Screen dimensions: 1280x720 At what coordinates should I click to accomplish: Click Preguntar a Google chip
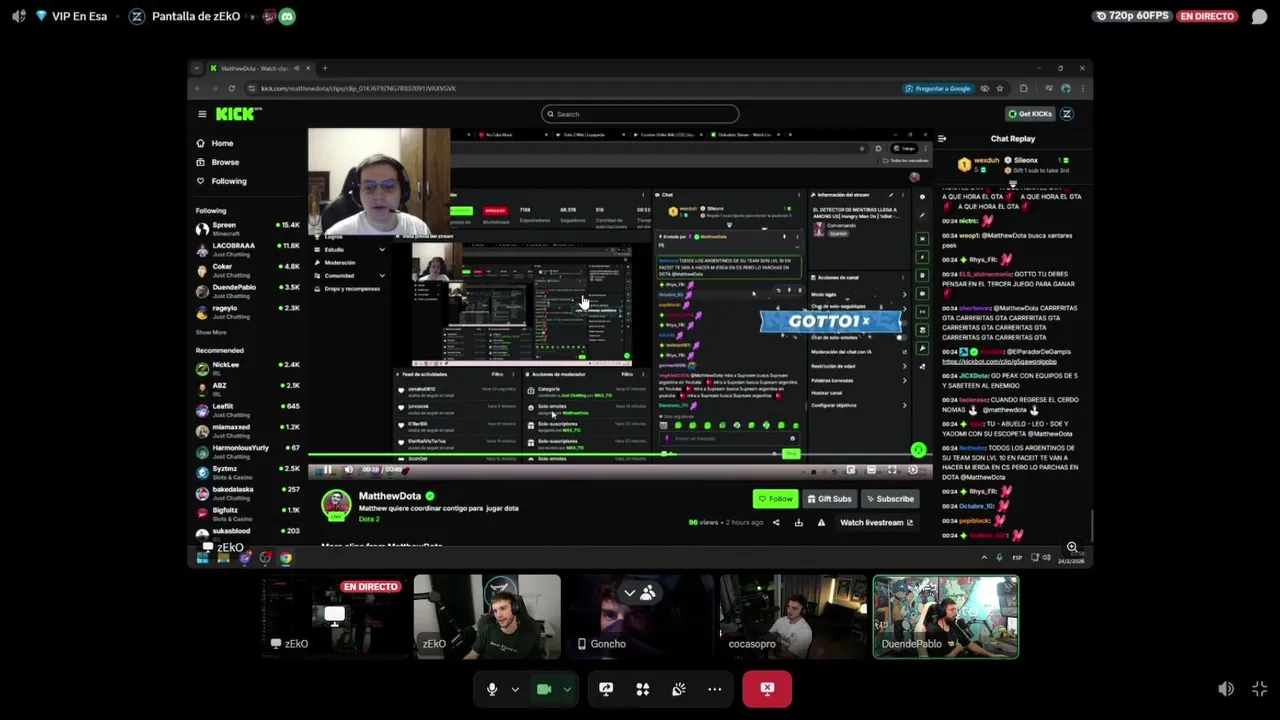[937, 88]
